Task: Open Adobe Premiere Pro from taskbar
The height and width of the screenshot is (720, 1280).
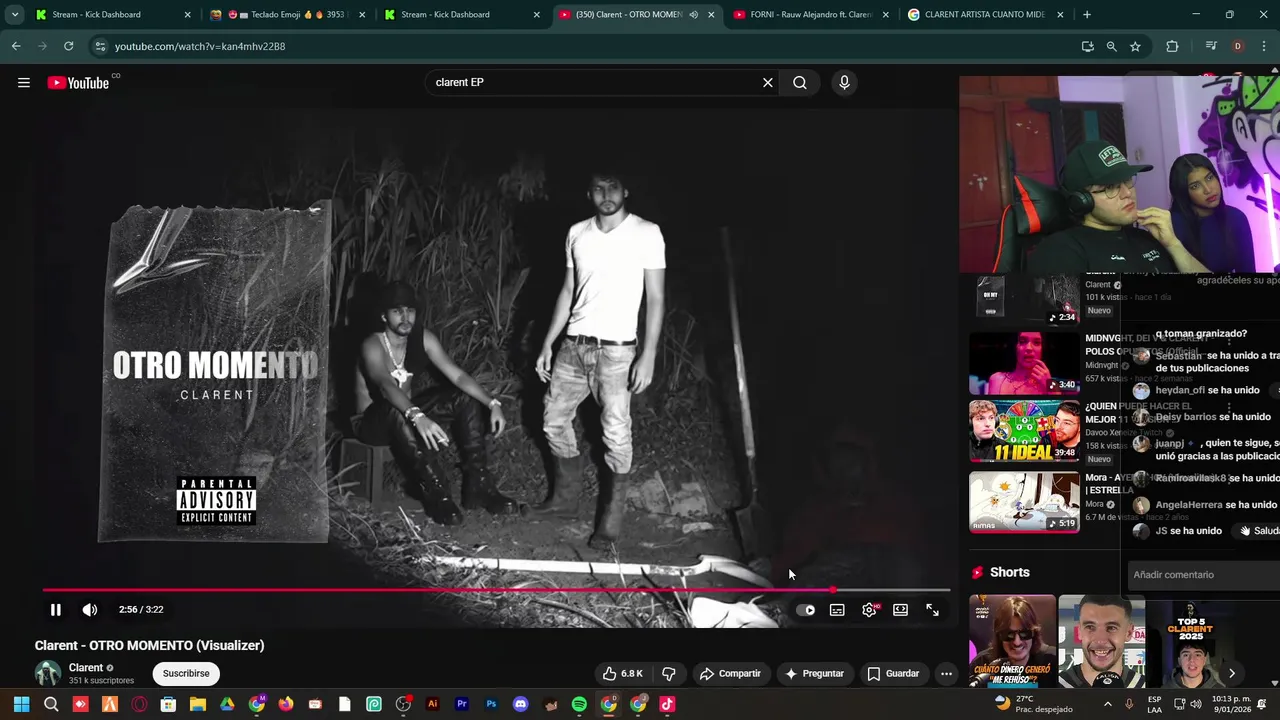Action: coord(462,704)
